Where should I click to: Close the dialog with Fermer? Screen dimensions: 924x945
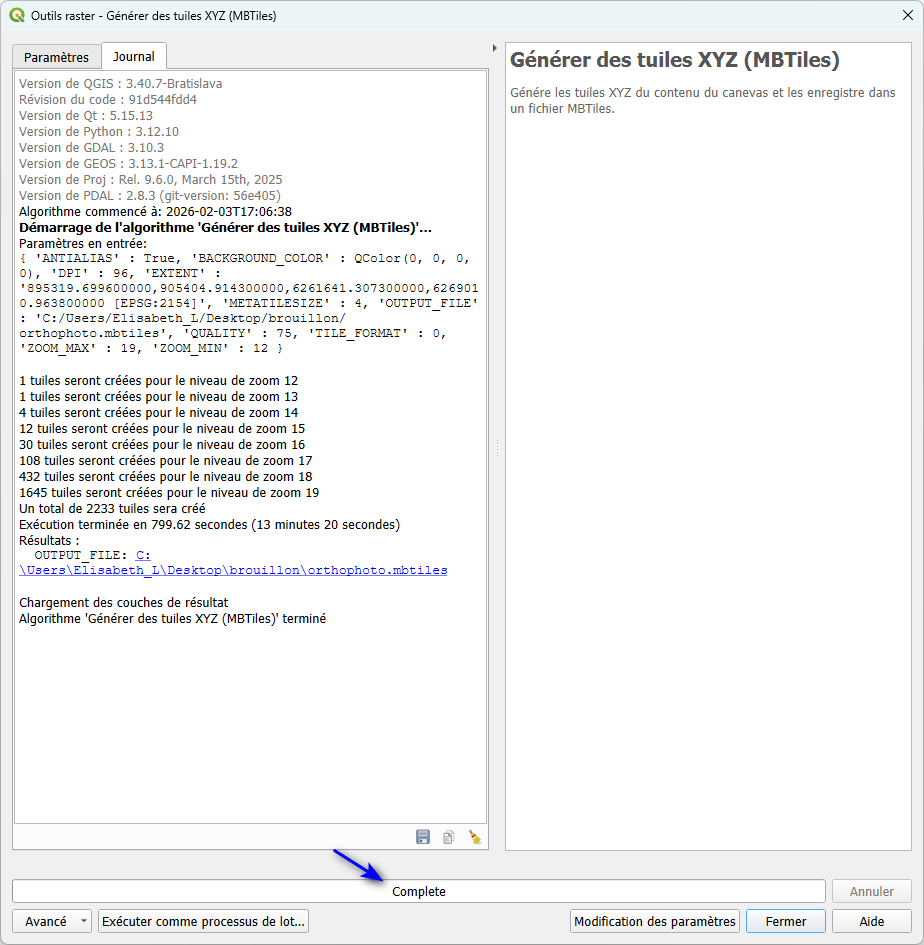click(785, 921)
